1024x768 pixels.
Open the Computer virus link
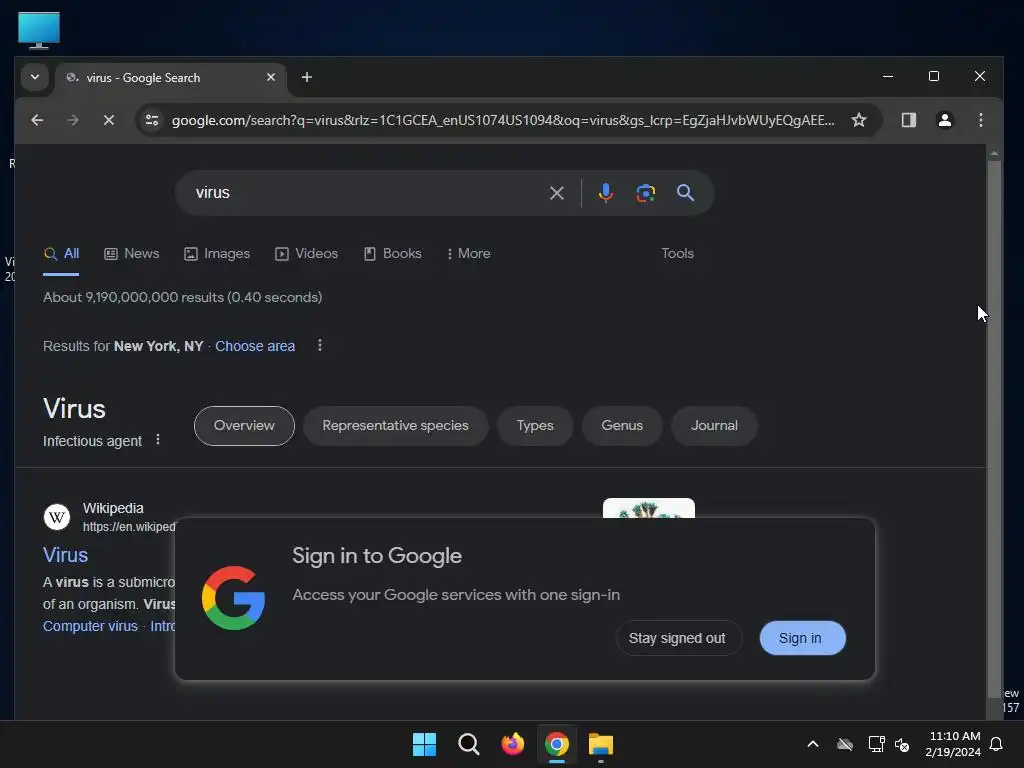pyautogui.click(x=90, y=626)
